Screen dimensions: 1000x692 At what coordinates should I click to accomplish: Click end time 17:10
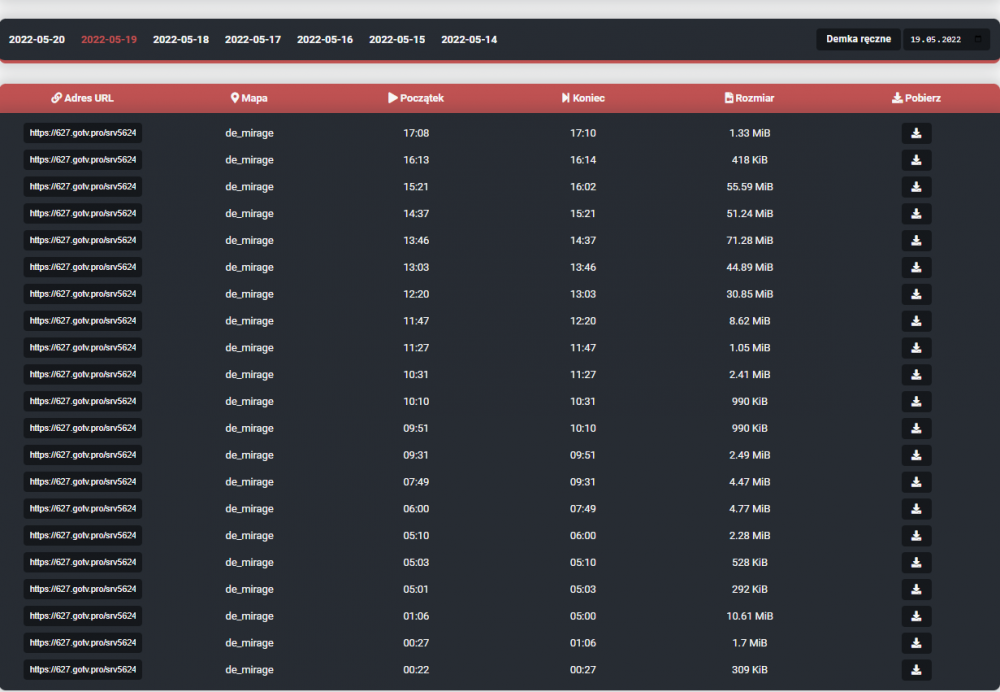[583, 133]
